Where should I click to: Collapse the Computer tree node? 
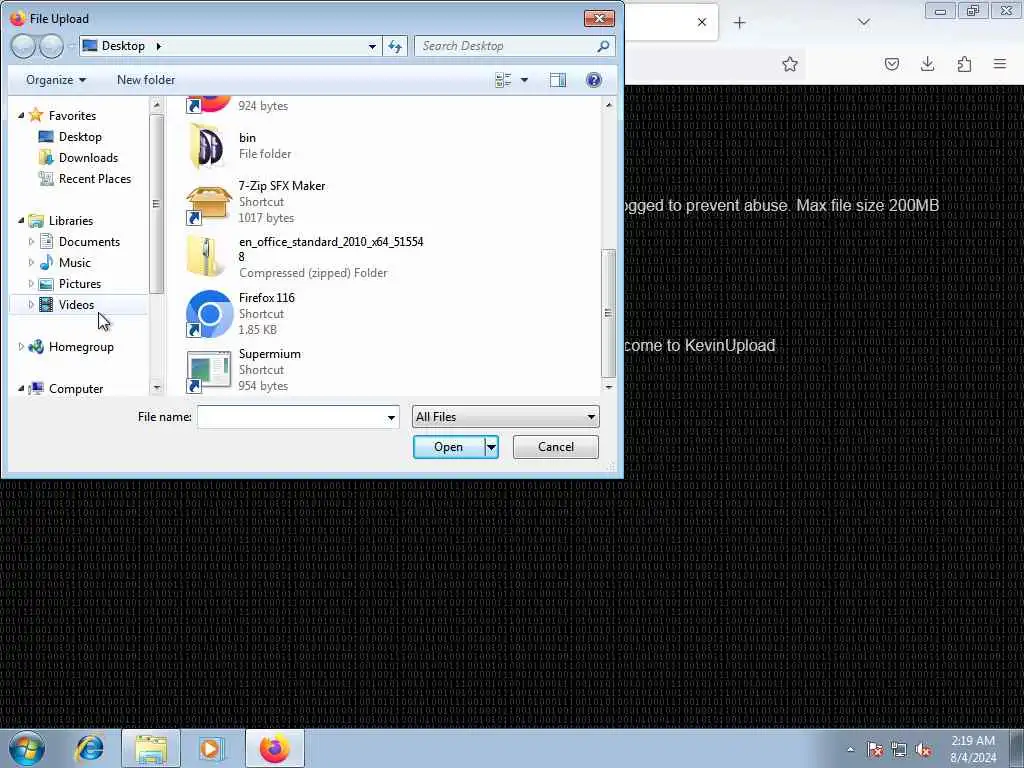coord(21,389)
